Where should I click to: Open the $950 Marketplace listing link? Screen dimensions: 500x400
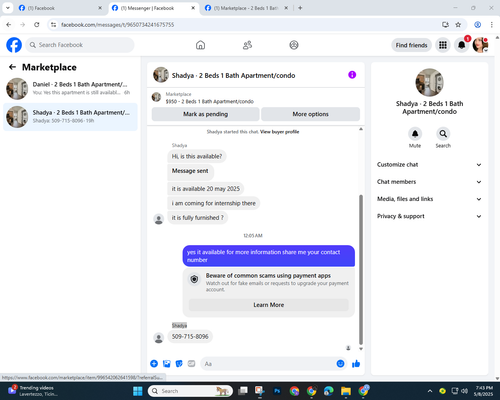click(210, 101)
